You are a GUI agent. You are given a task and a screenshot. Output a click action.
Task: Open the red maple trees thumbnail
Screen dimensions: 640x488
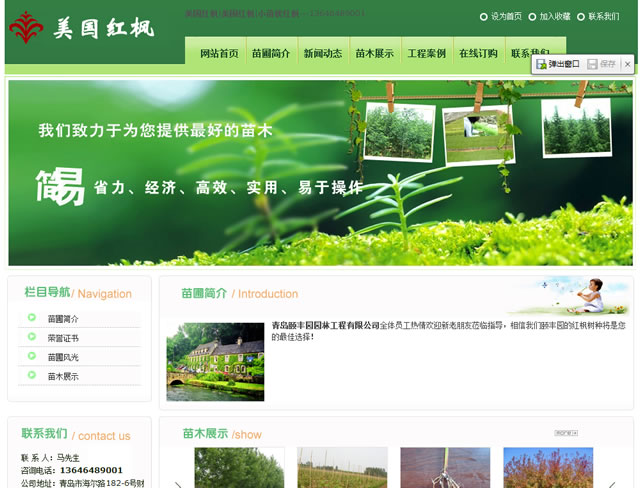tap(547, 468)
